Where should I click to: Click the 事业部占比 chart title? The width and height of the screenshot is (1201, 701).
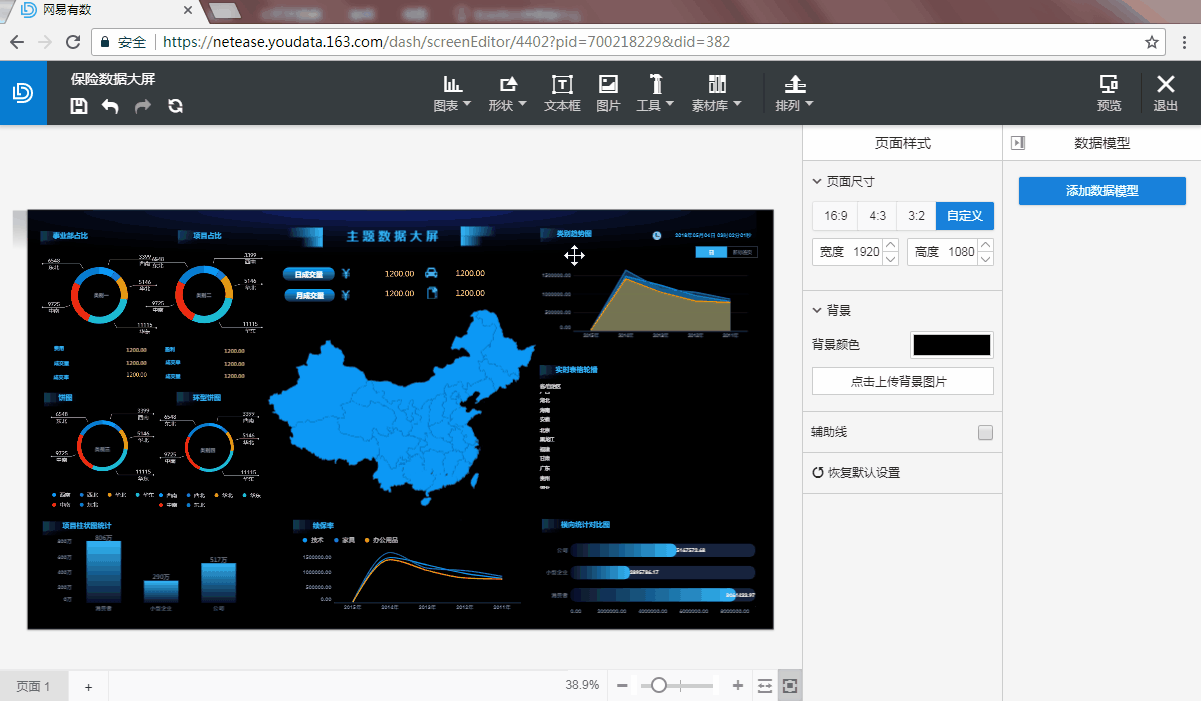[70, 236]
